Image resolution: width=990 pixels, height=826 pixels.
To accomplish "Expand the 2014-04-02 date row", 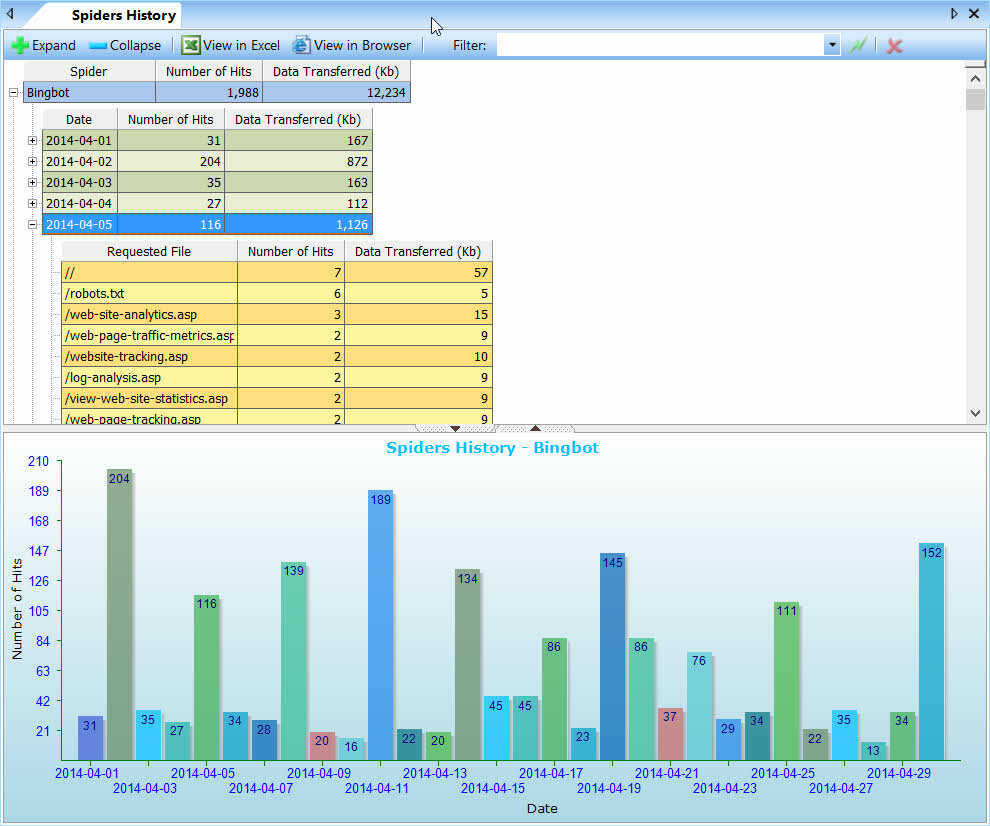I will point(33,161).
